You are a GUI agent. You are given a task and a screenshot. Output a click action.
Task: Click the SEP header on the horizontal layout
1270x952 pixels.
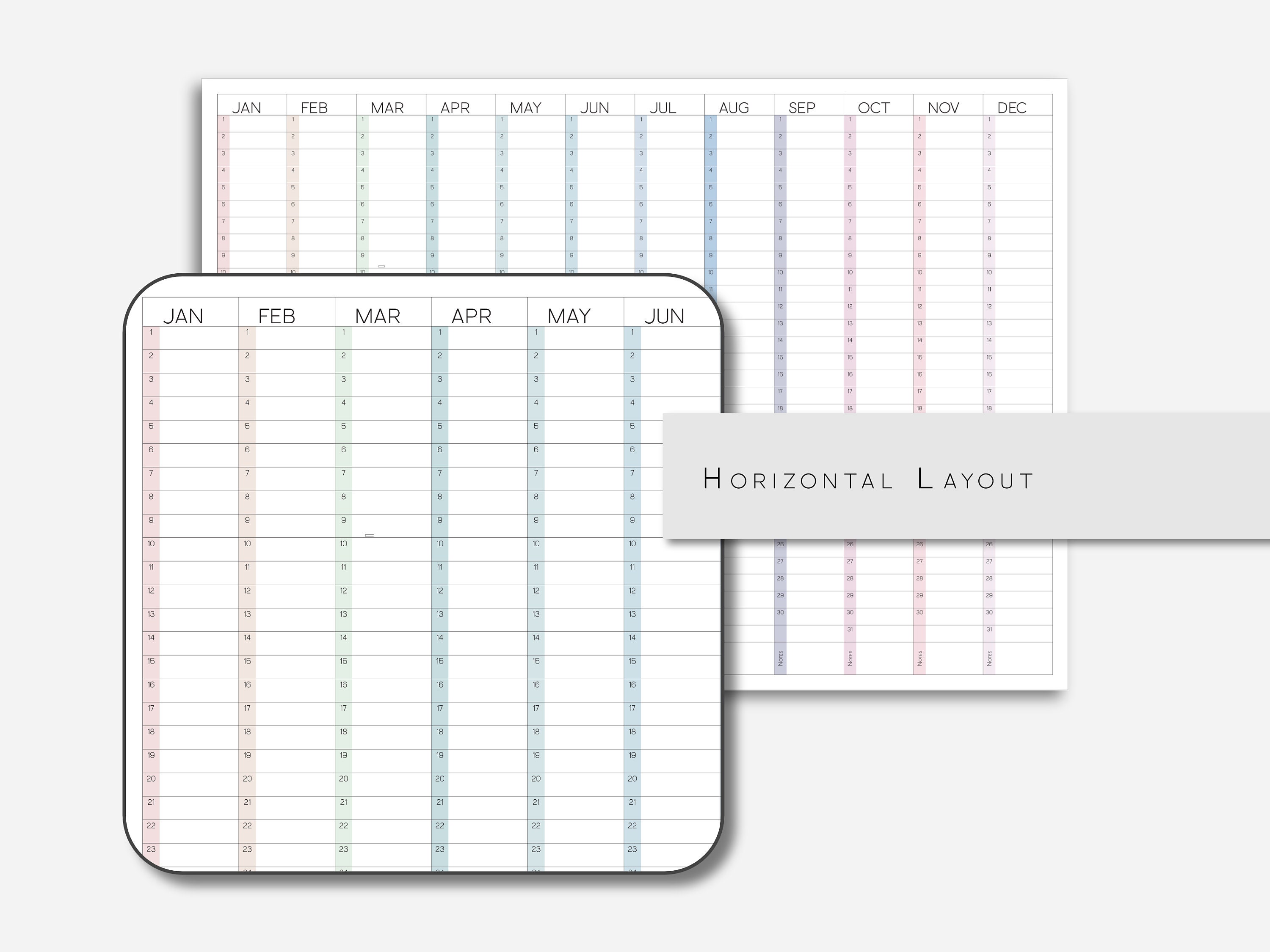click(803, 107)
